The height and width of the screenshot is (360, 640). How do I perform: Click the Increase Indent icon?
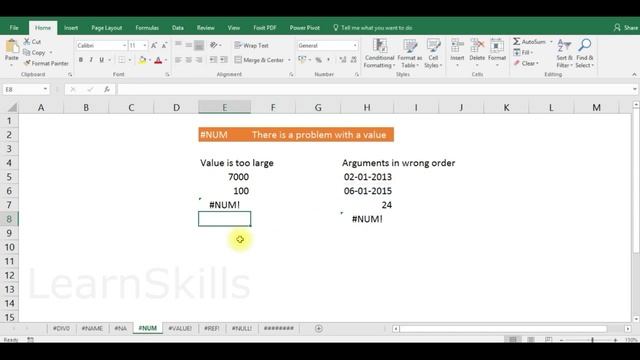tap(224, 60)
